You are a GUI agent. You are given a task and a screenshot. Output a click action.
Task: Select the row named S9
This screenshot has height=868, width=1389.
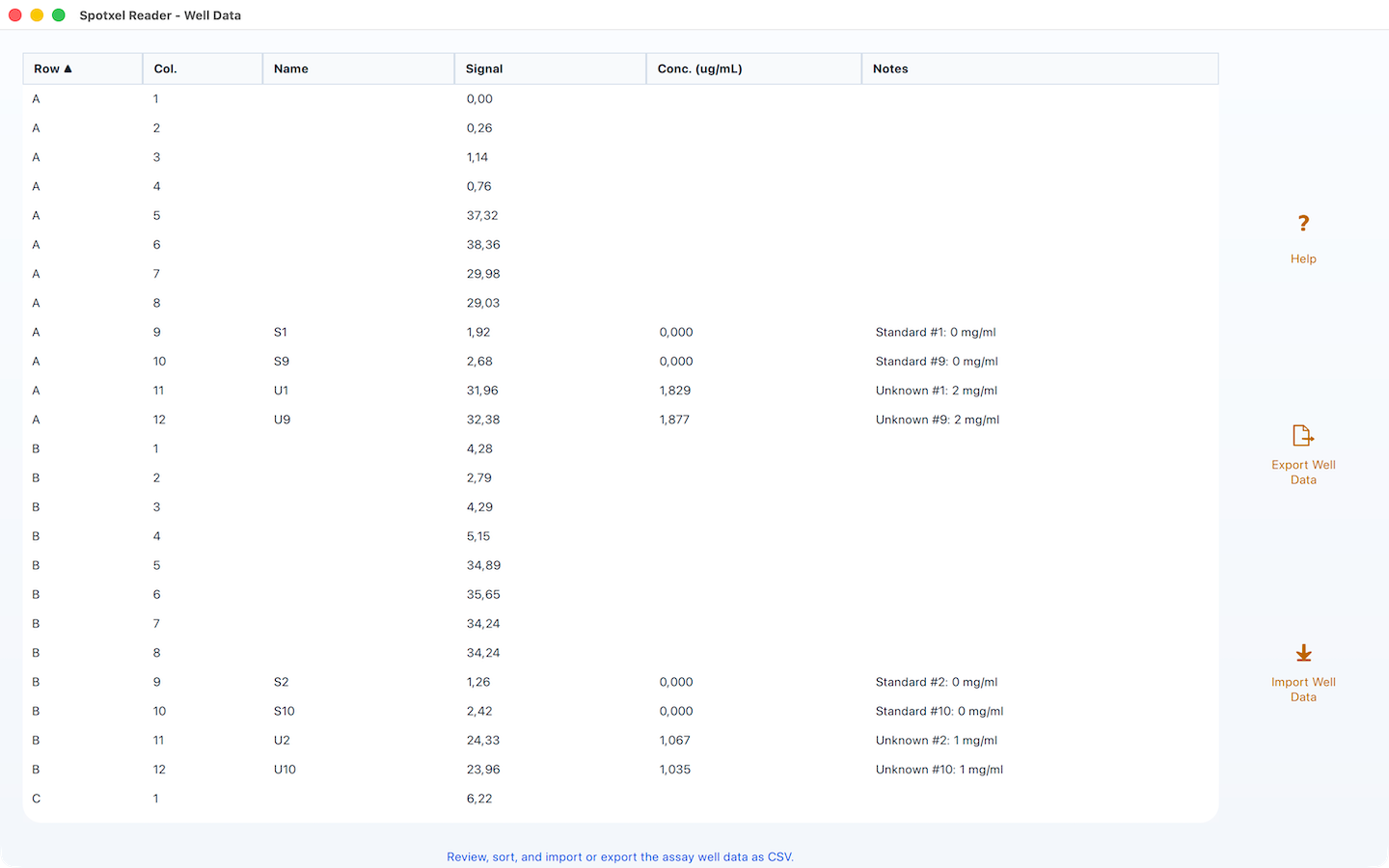[621, 362]
